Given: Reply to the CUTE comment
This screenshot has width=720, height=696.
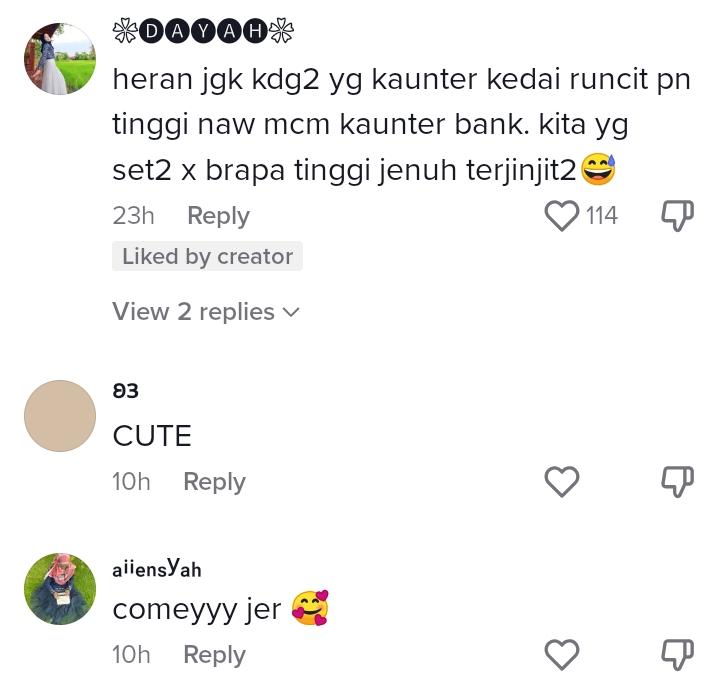Looking at the screenshot, I should pos(214,482).
